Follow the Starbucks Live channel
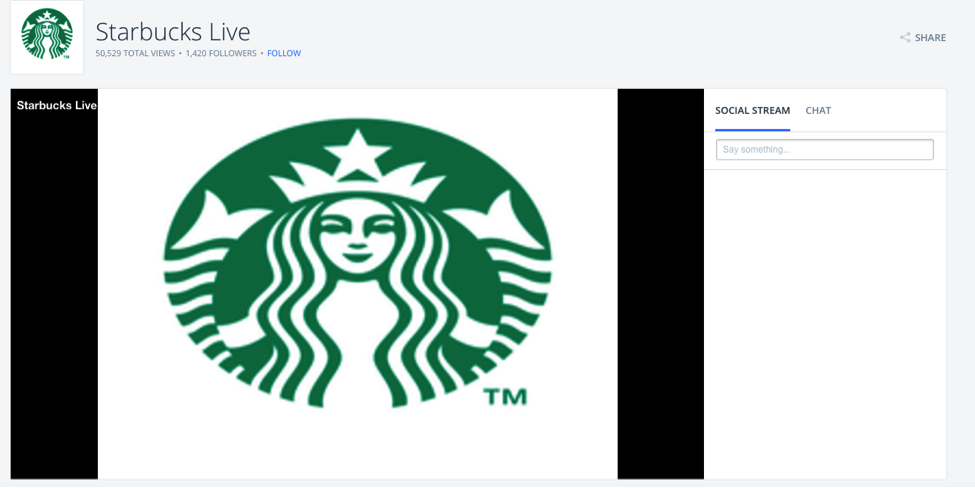The height and width of the screenshot is (488, 975). tap(284, 53)
